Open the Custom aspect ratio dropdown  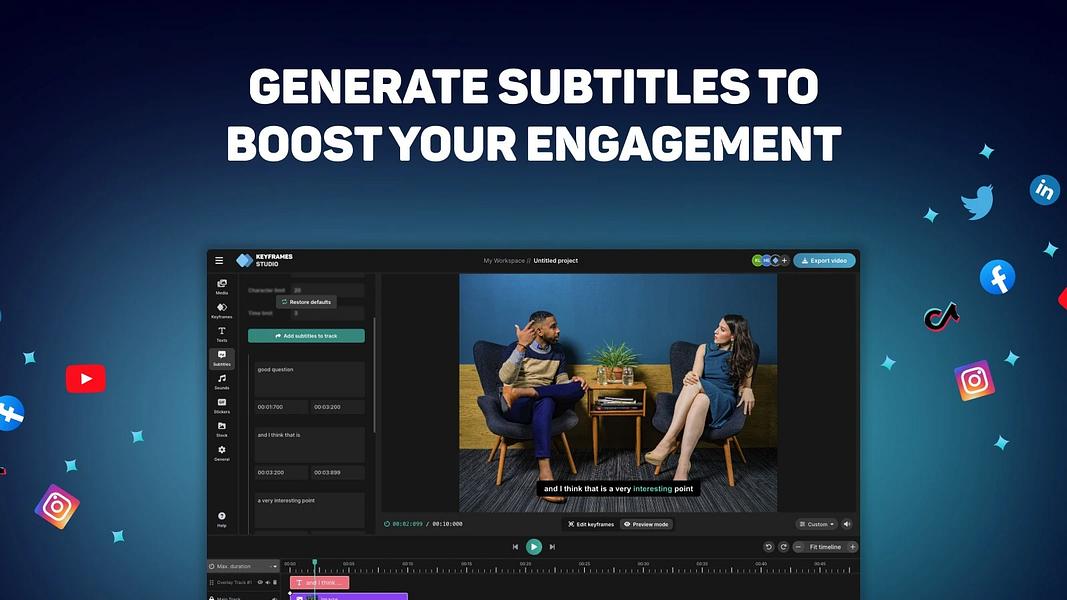point(817,524)
